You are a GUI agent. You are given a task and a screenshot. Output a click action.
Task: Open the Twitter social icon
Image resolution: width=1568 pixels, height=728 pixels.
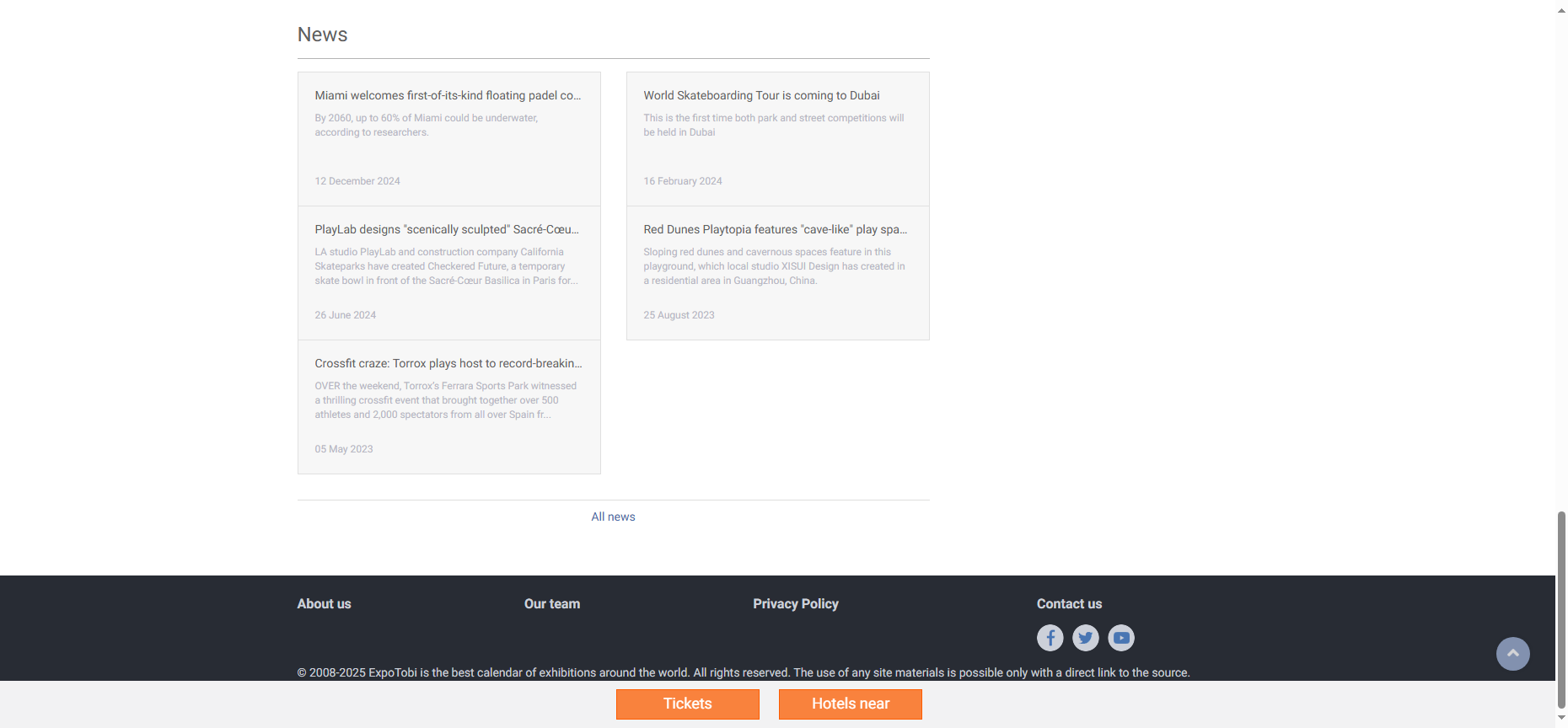(1085, 638)
